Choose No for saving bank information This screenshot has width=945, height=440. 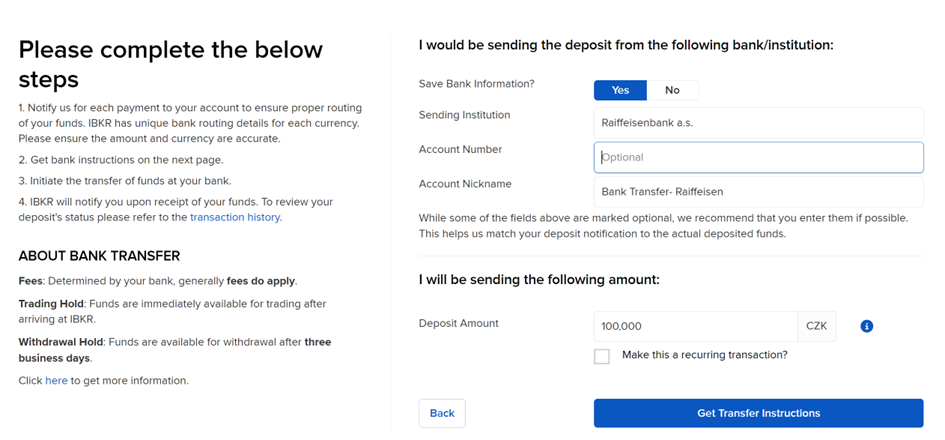pyautogui.click(x=672, y=90)
